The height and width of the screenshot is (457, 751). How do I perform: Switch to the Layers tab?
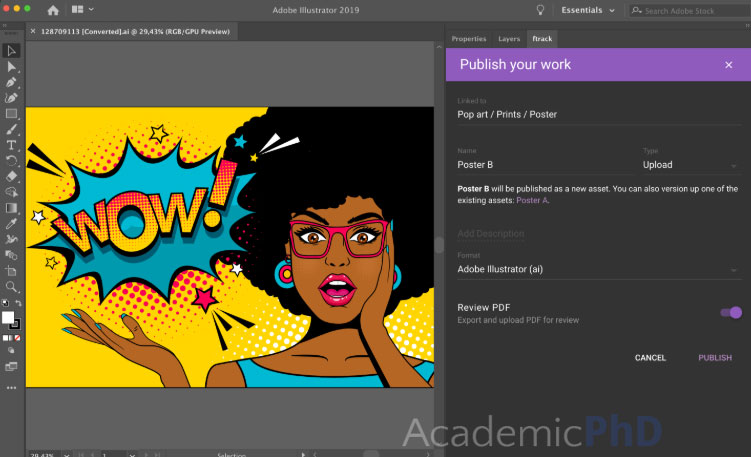point(509,39)
